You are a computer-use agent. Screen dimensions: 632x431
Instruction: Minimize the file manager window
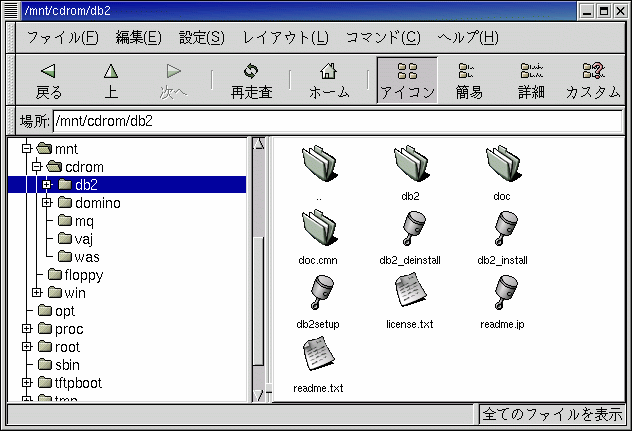[x=587, y=11]
